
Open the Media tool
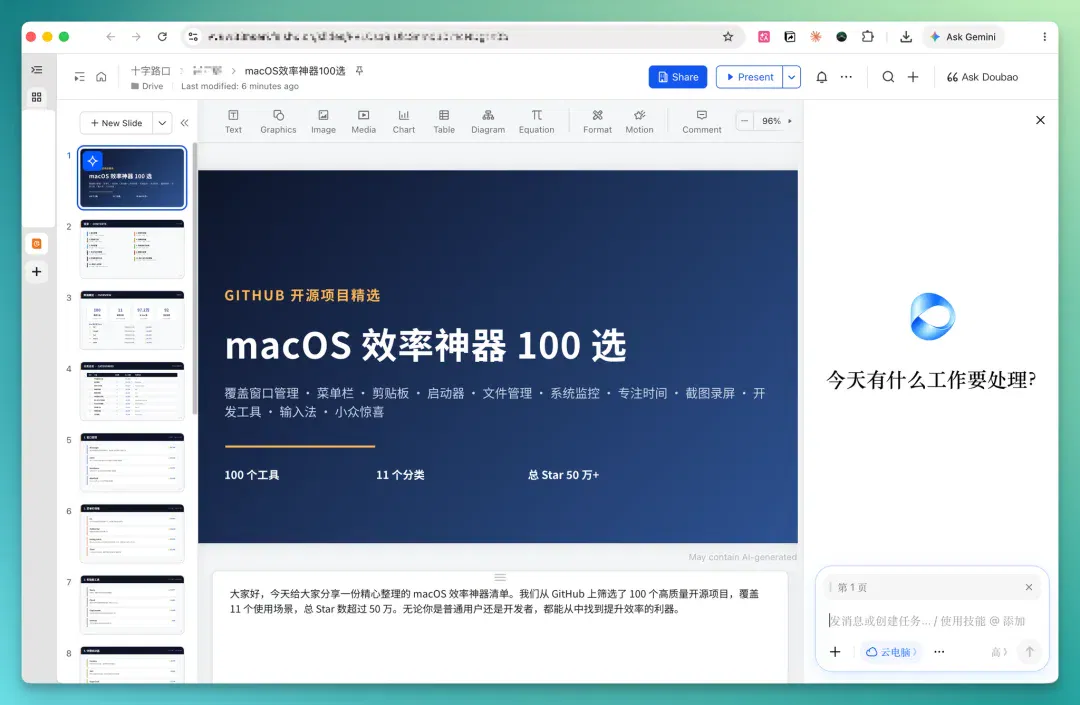(364, 121)
